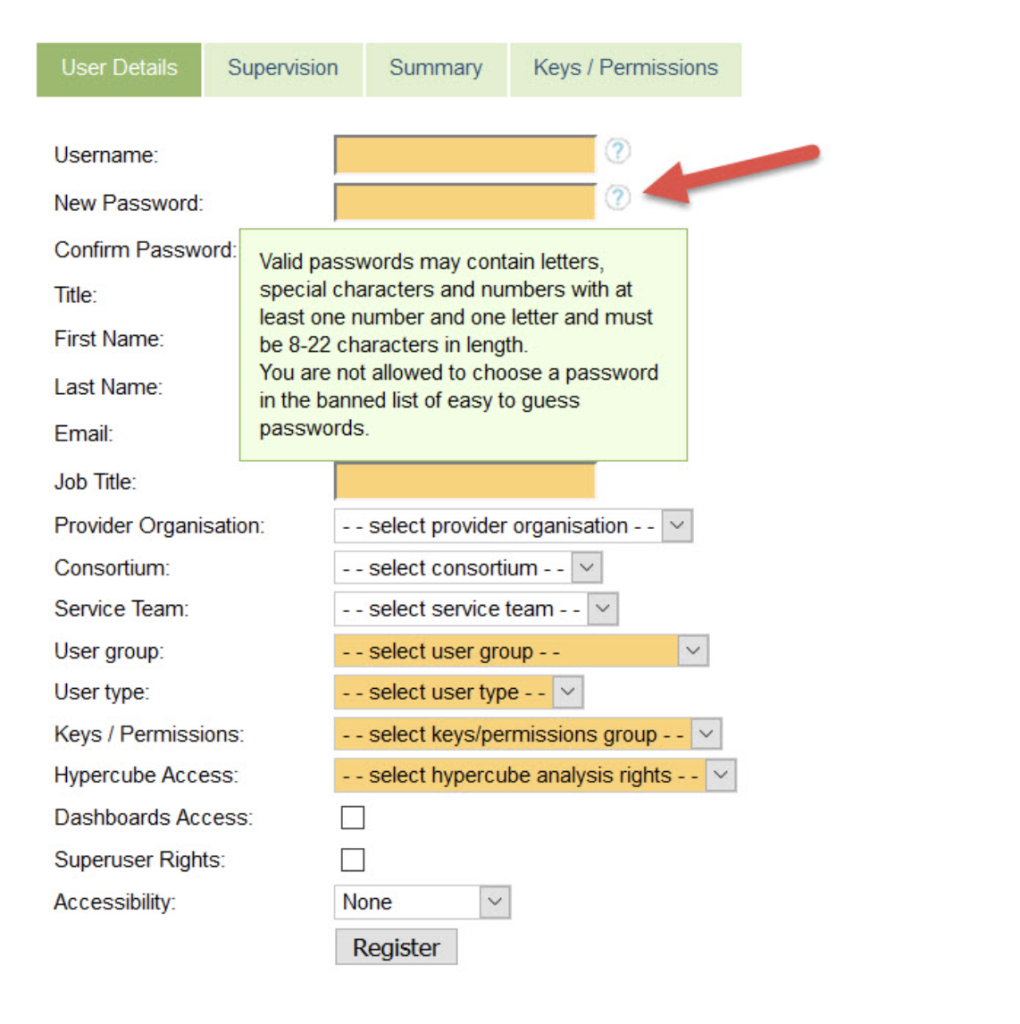Click the New Password help icon

tap(619, 198)
